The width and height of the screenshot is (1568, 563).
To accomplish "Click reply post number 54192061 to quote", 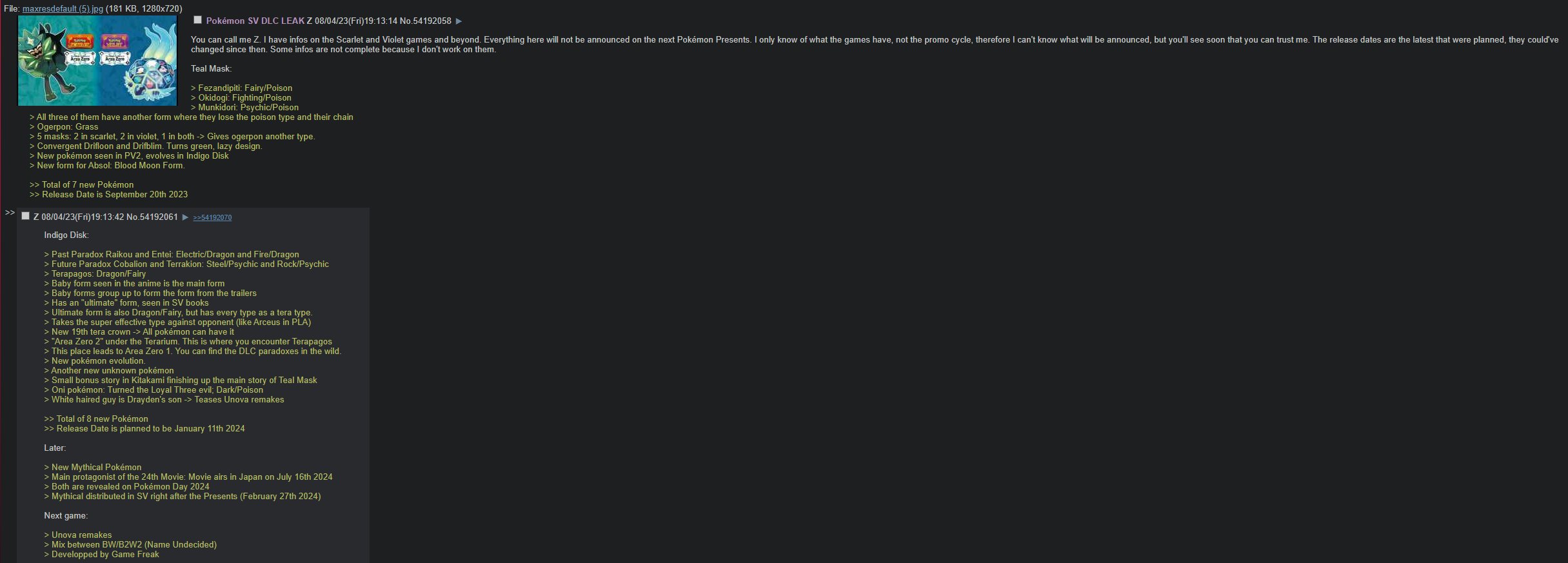I will pos(158,217).
